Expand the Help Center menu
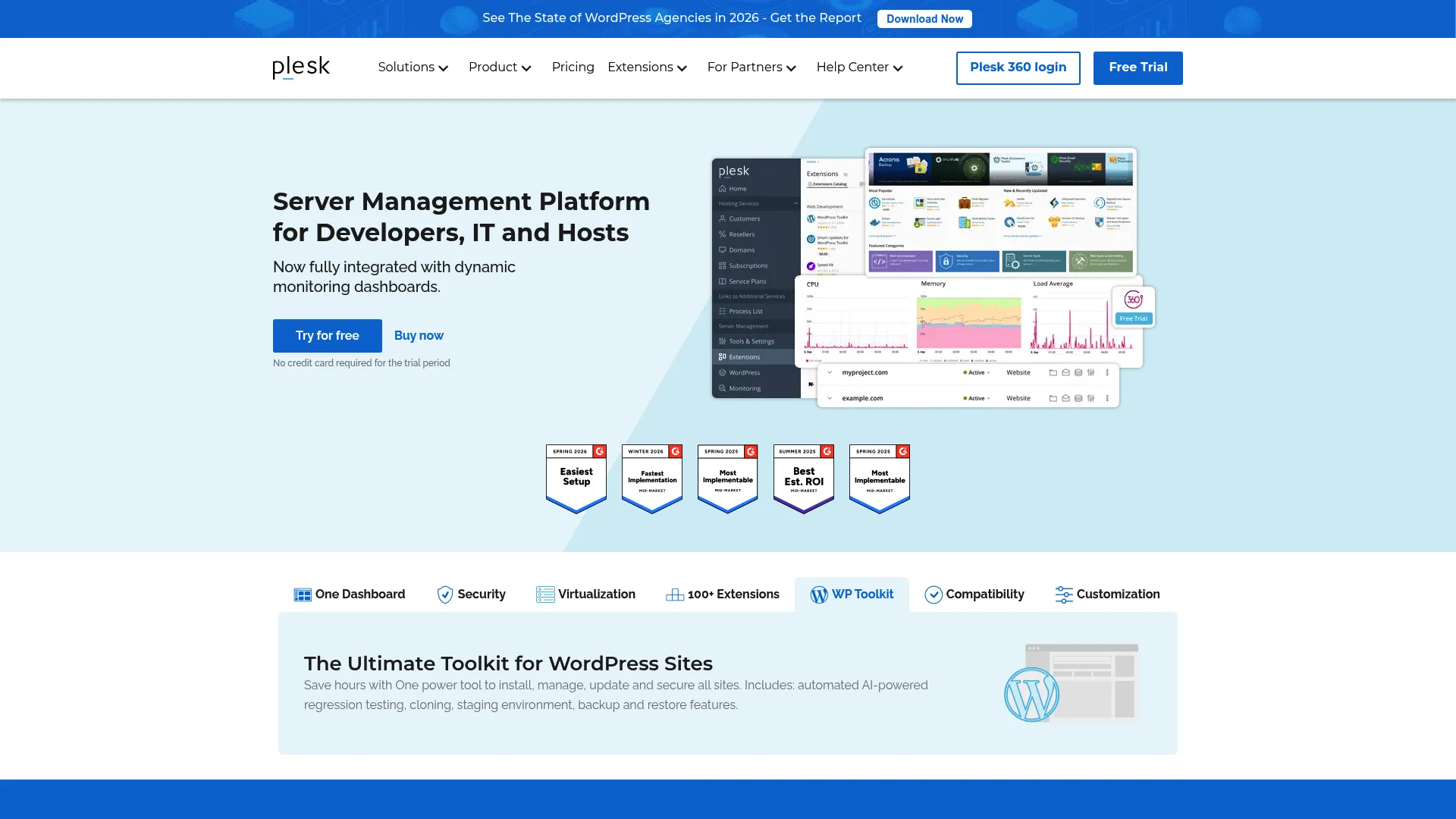The height and width of the screenshot is (819, 1456). click(859, 67)
